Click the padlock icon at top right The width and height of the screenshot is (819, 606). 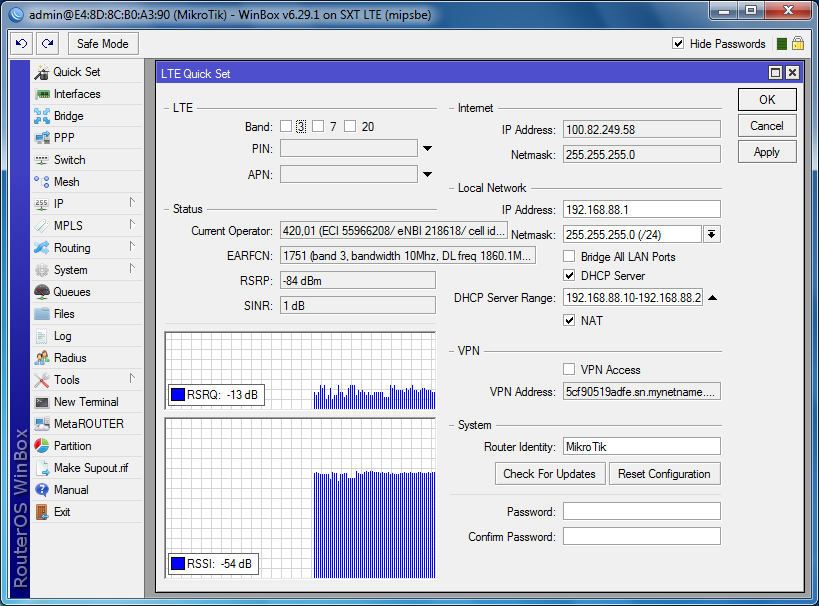pos(798,44)
